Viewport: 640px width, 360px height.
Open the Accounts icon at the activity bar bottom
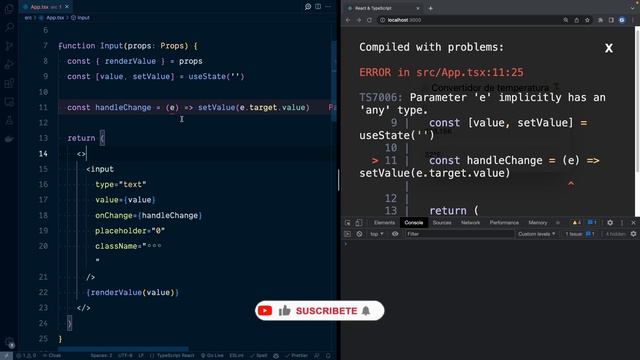click(x=9, y=343)
